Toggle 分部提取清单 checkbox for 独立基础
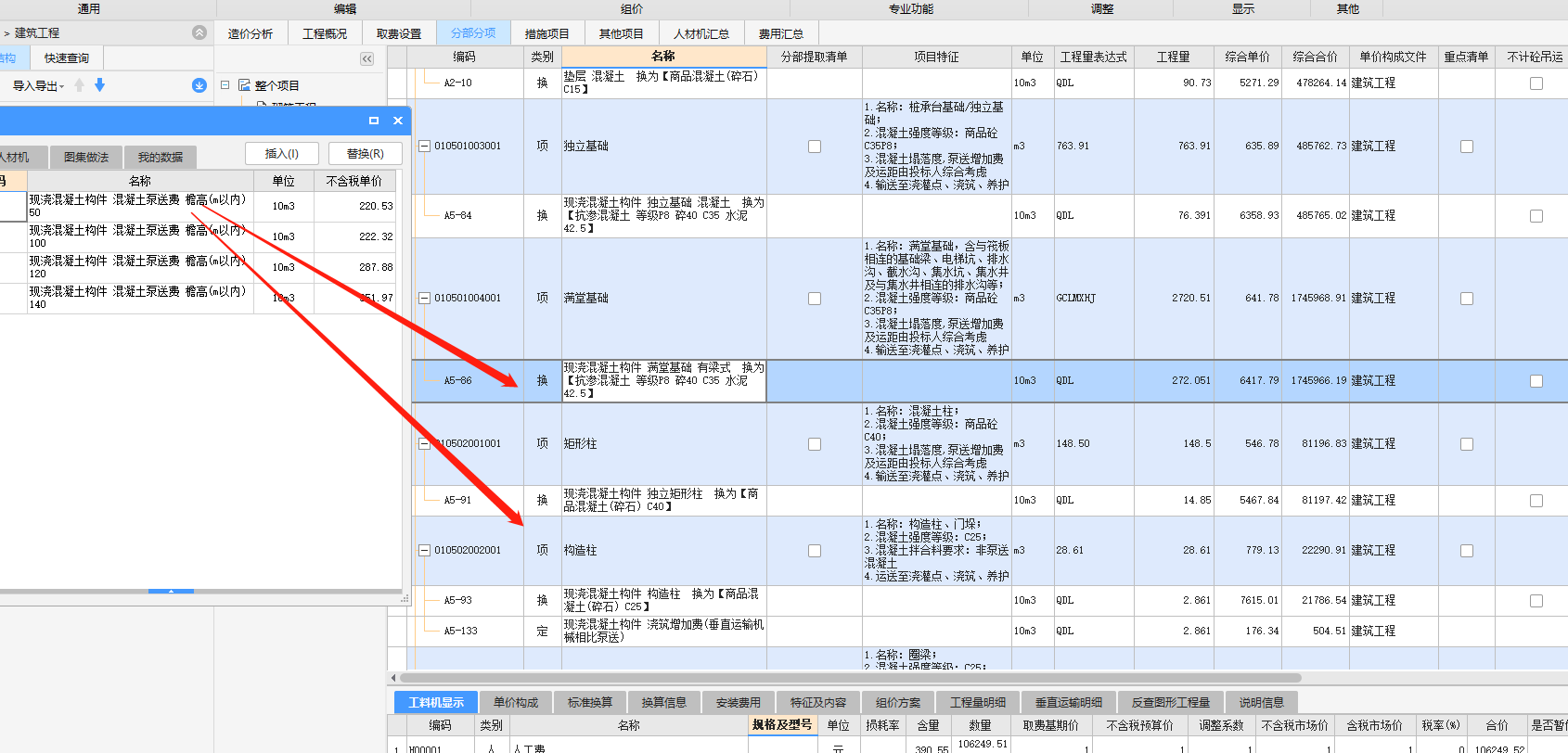The width and height of the screenshot is (1568, 753). [x=815, y=147]
